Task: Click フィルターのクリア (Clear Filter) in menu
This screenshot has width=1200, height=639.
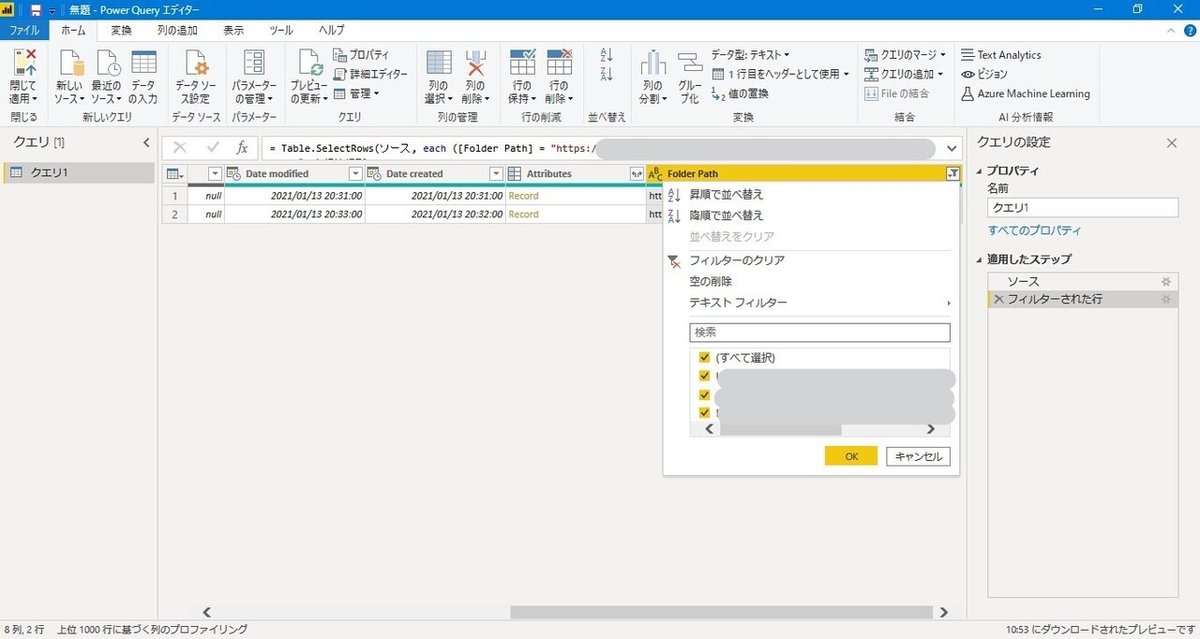Action: pyautogui.click(x=736, y=260)
